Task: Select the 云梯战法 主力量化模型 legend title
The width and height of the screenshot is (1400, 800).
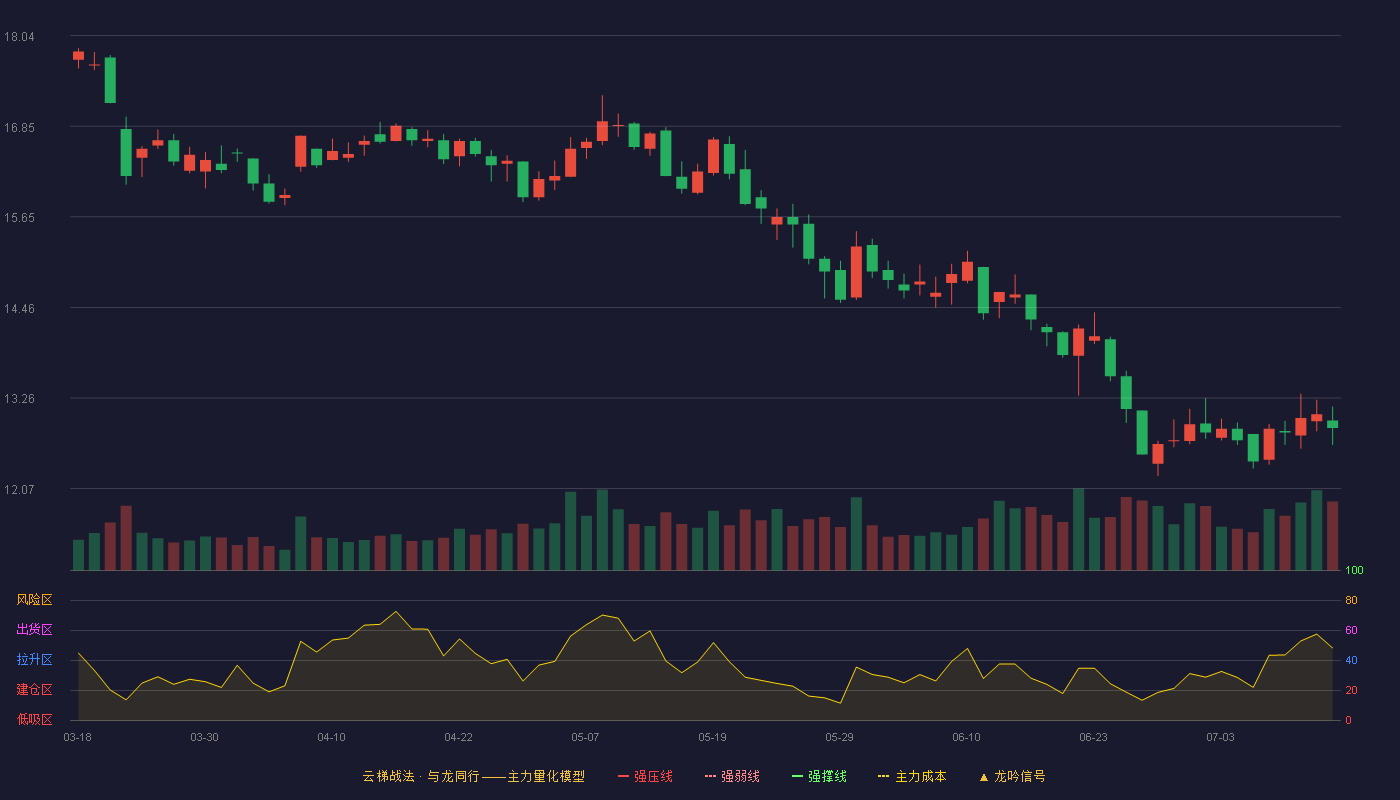Action: pos(473,776)
